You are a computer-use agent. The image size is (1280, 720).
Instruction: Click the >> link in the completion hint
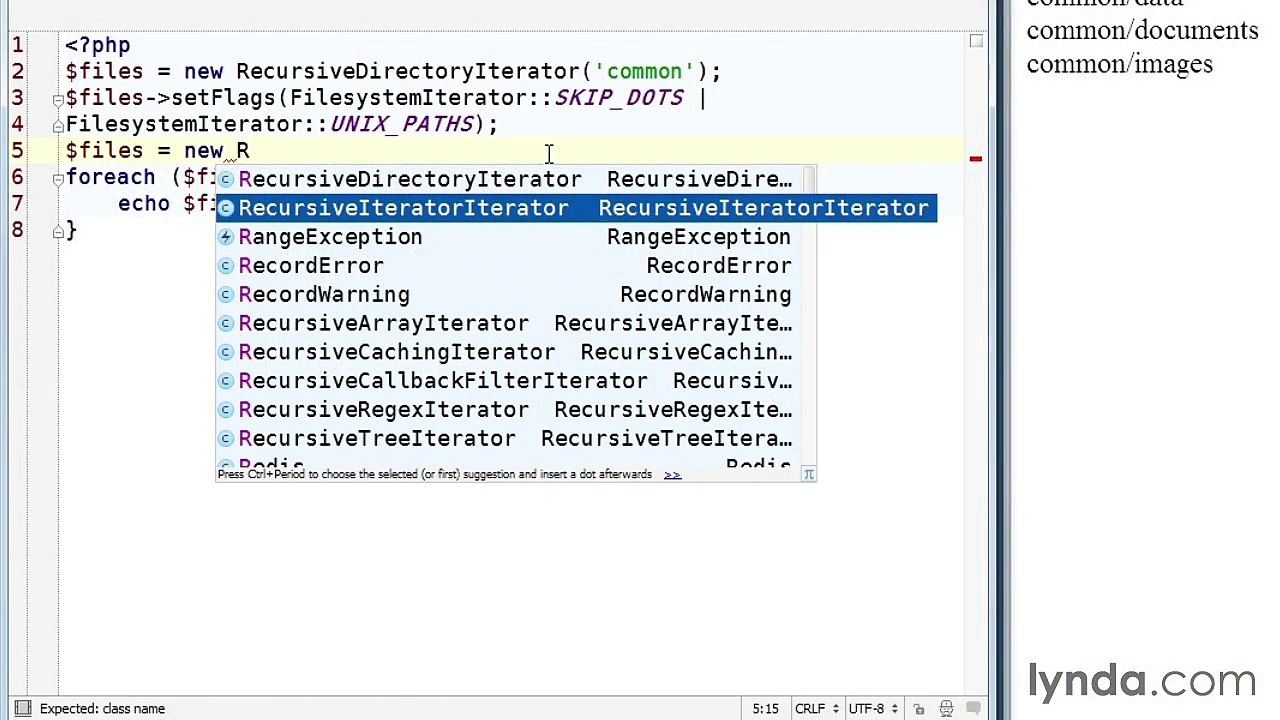click(672, 475)
